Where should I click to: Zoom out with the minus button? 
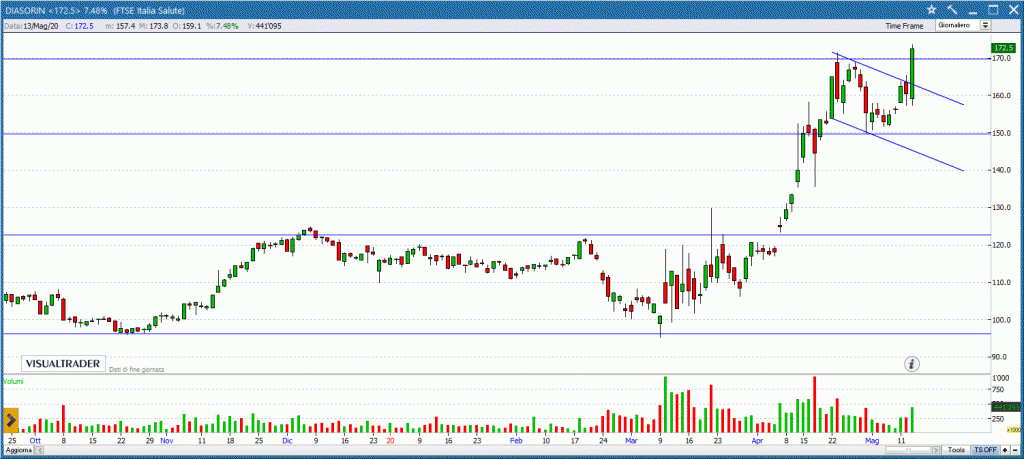[1014, 451]
